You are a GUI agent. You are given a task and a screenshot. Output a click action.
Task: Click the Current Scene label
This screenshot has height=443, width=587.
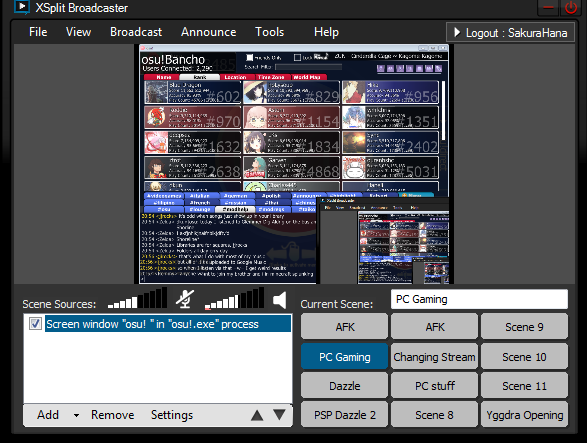[337, 304]
